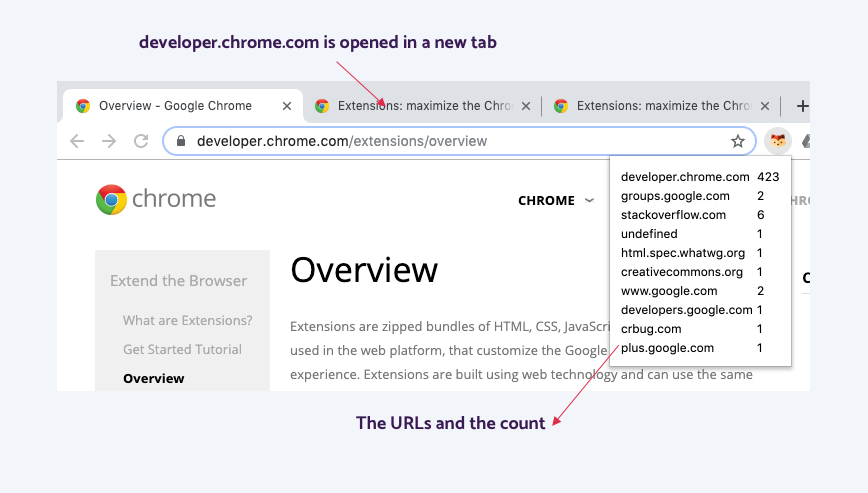Click undefined entry in popup list
This screenshot has height=493, width=868.
coord(649,233)
